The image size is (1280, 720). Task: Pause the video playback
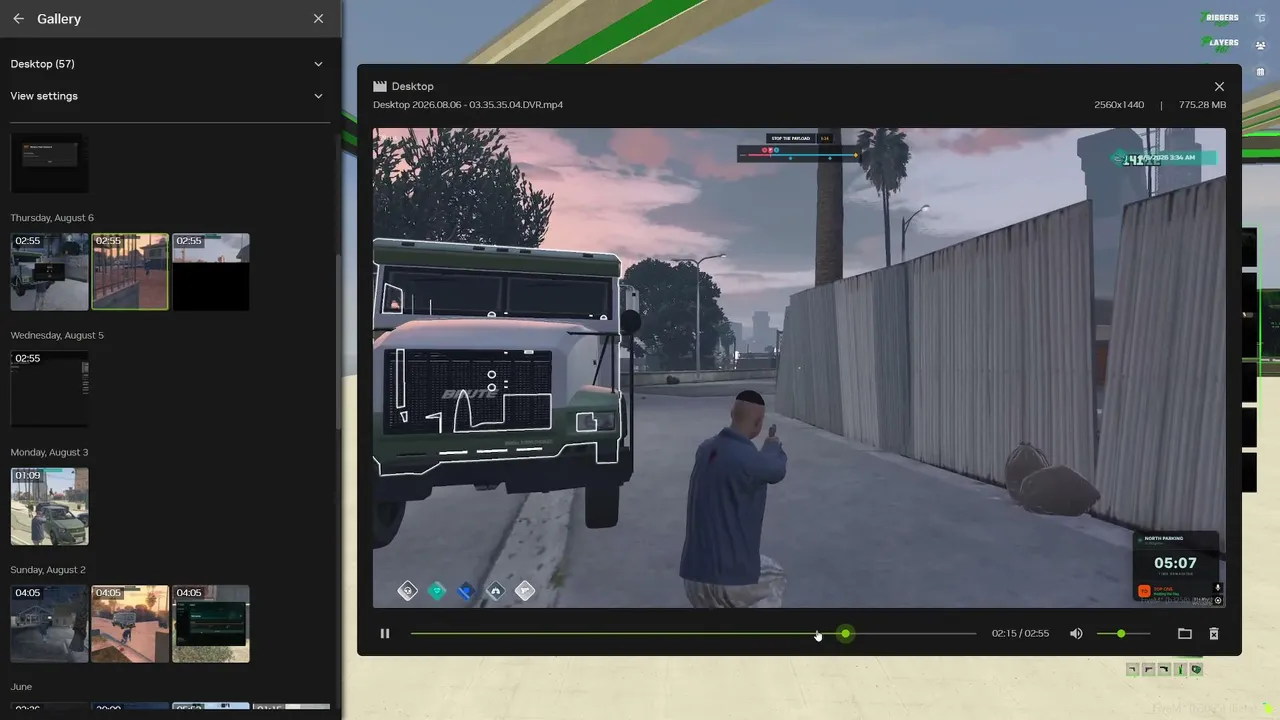point(385,634)
